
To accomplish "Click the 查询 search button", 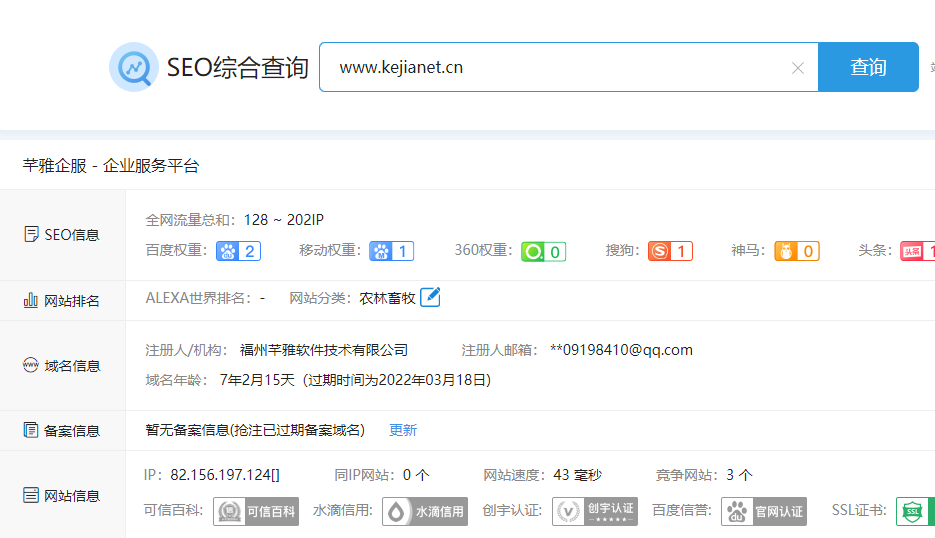I will point(867,67).
